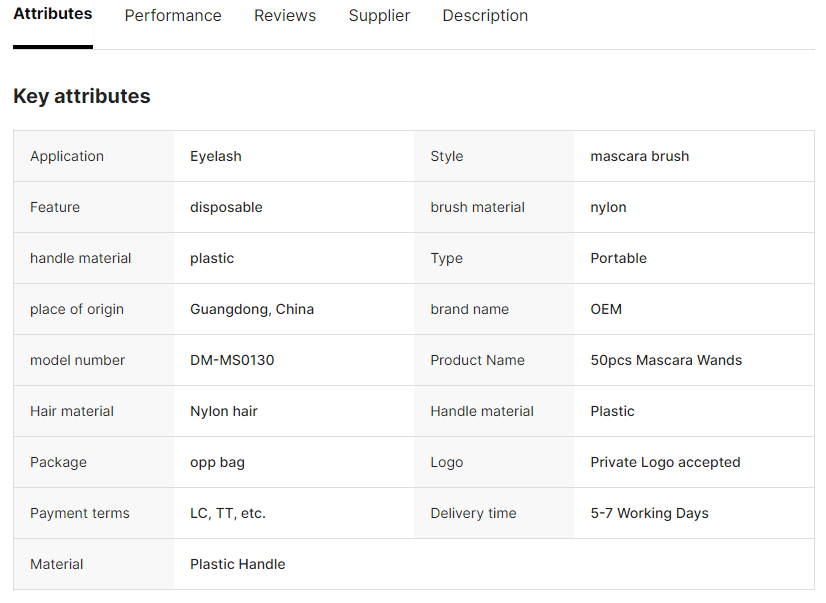Image resolution: width=826 pixels, height=603 pixels.
Task: Switch to the Reviews tab
Action: click(285, 16)
